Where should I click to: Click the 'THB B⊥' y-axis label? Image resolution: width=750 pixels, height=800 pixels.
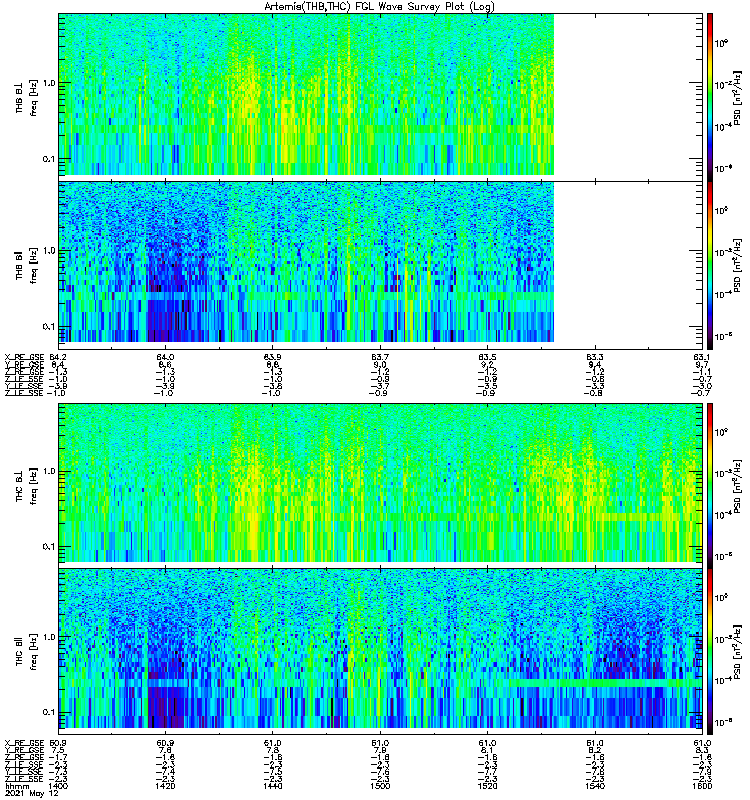tap(20, 97)
